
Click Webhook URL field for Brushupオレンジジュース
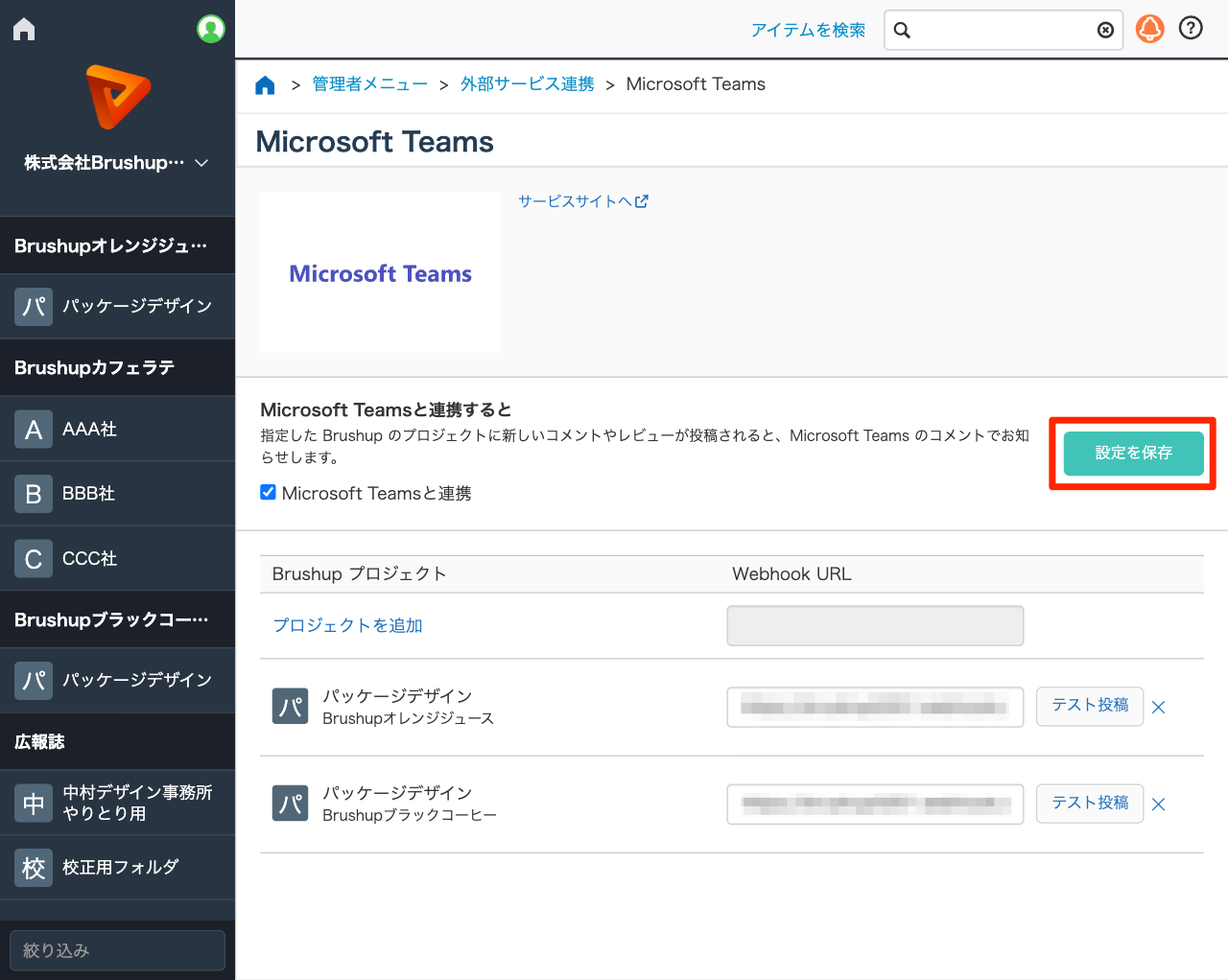pos(875,708)
